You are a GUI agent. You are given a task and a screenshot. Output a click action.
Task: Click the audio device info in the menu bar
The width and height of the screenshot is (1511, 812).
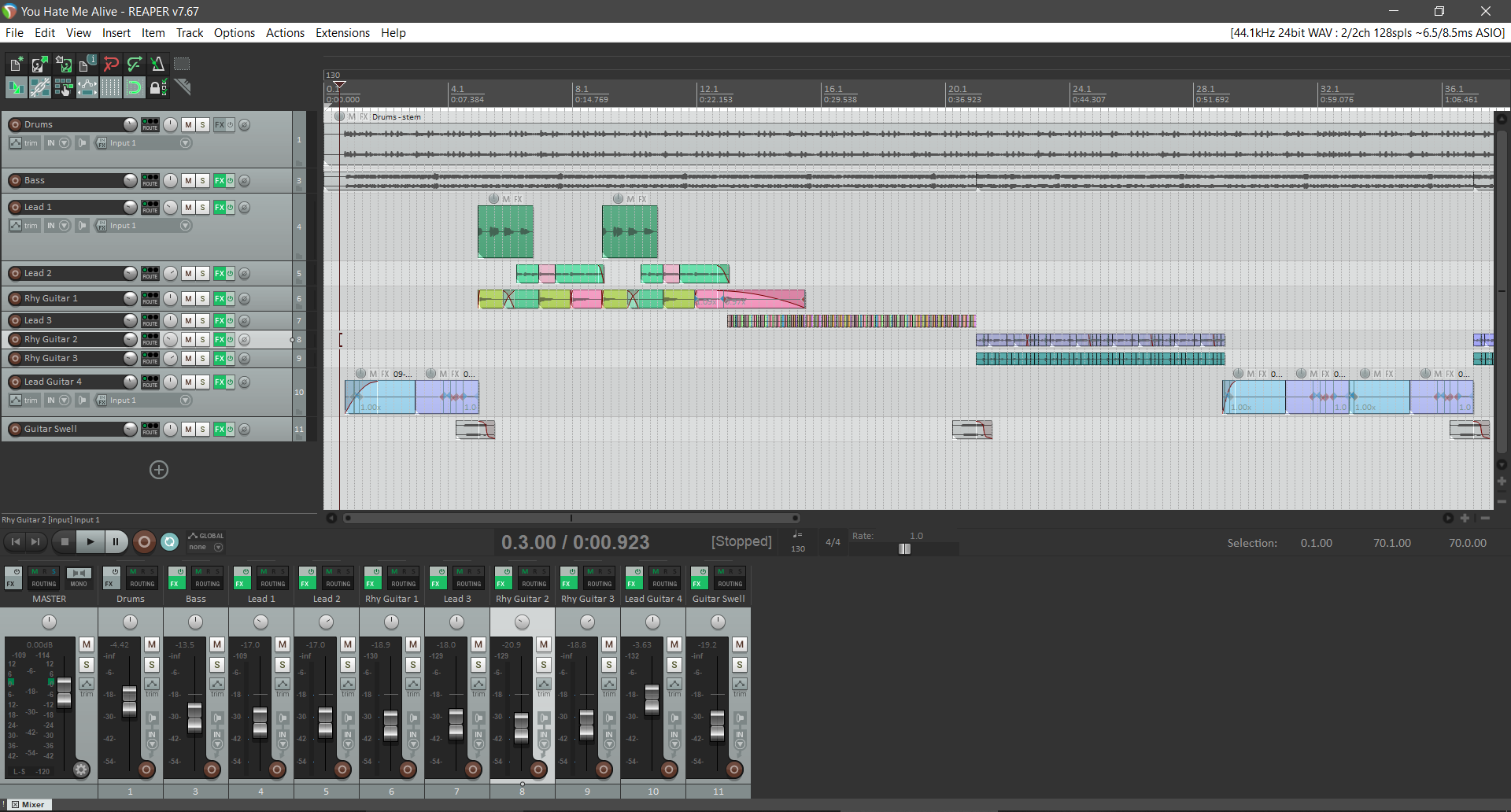pos(1367,33)
